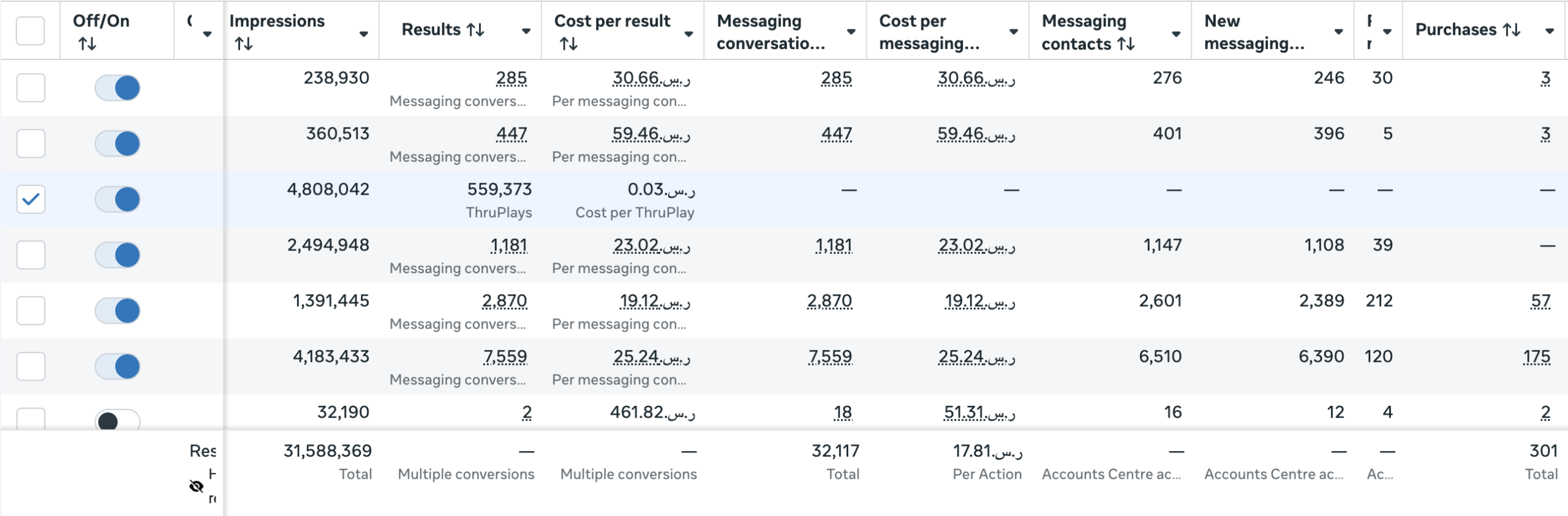Click the sort arrows beside Results header
1568x516 pixels.
tap(475, 30)
